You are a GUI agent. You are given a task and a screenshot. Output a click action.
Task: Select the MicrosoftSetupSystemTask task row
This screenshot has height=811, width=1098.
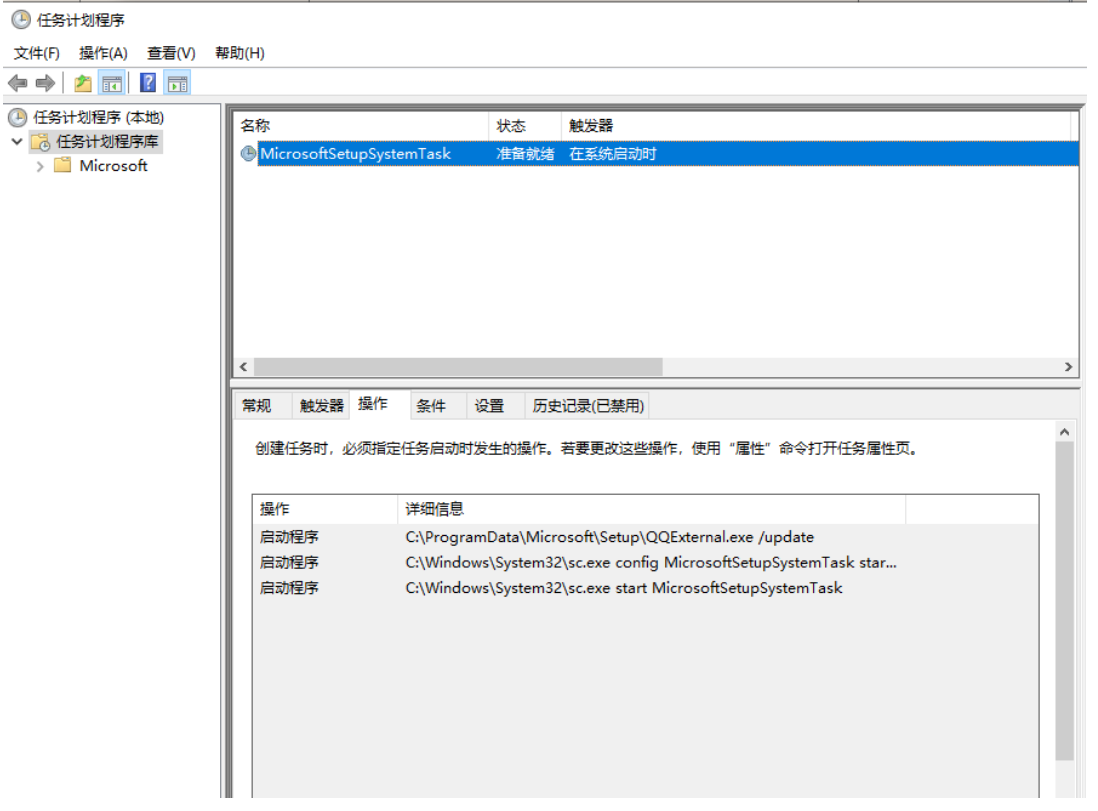point(658,153)
